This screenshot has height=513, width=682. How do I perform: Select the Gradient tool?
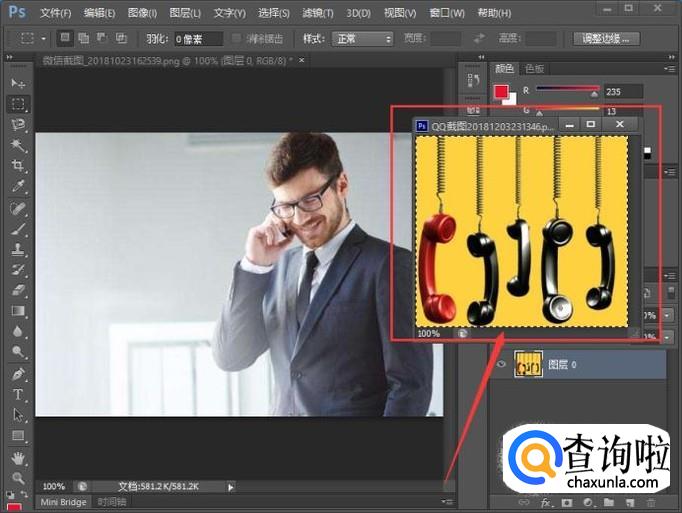point(18,311)
